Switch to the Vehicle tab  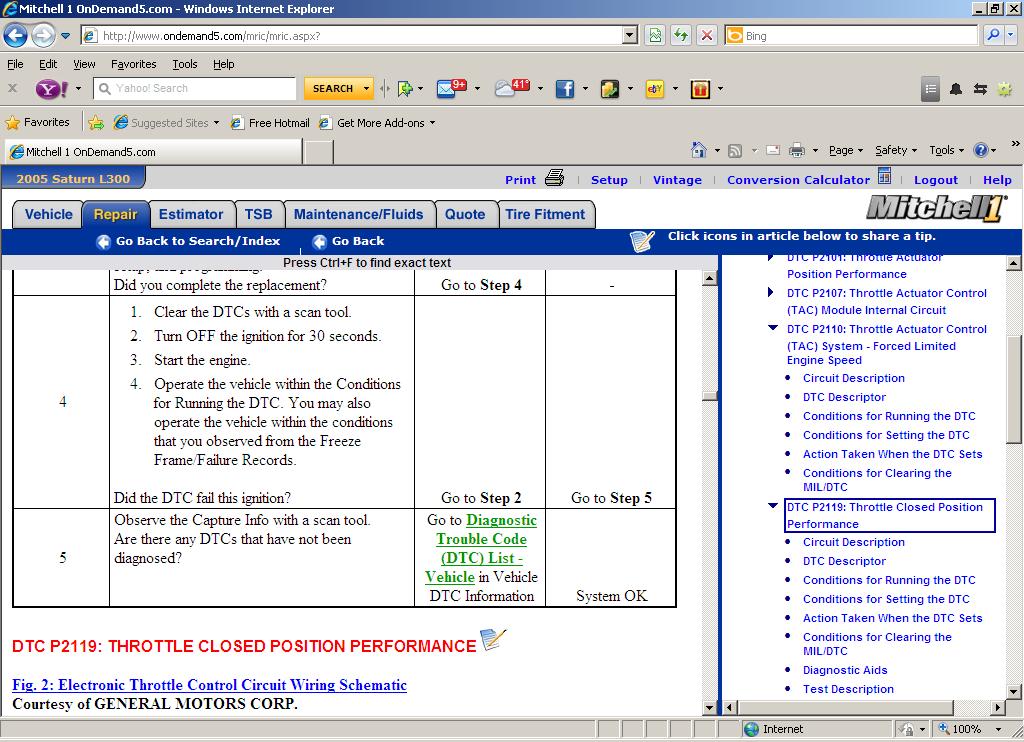(x=48, y=214)
